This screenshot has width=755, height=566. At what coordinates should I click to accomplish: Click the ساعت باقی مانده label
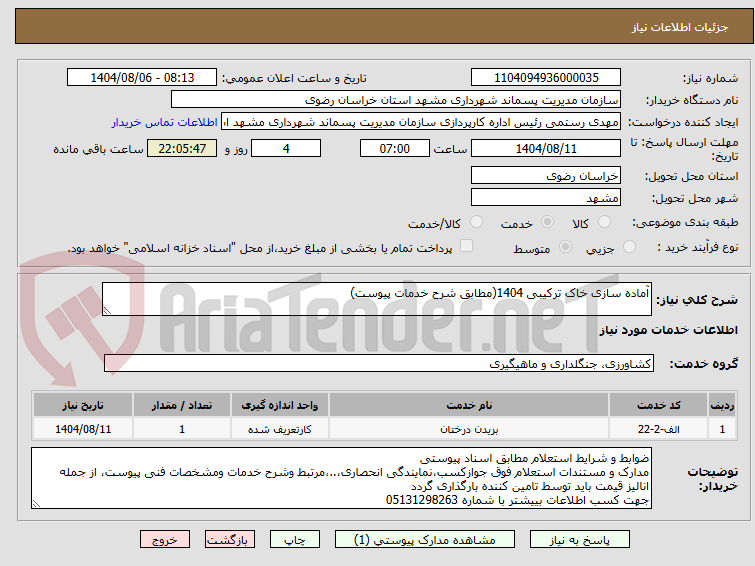[98, 149]
